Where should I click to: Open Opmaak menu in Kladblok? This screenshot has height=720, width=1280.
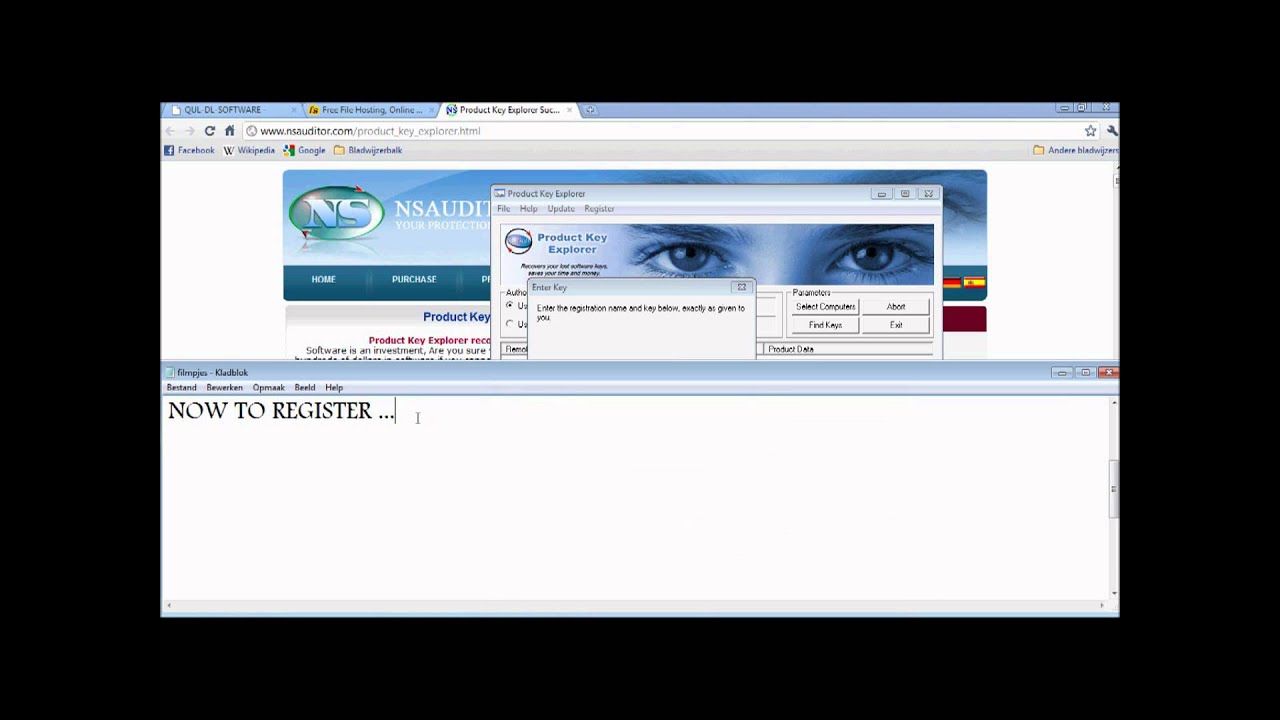(268, 388)
